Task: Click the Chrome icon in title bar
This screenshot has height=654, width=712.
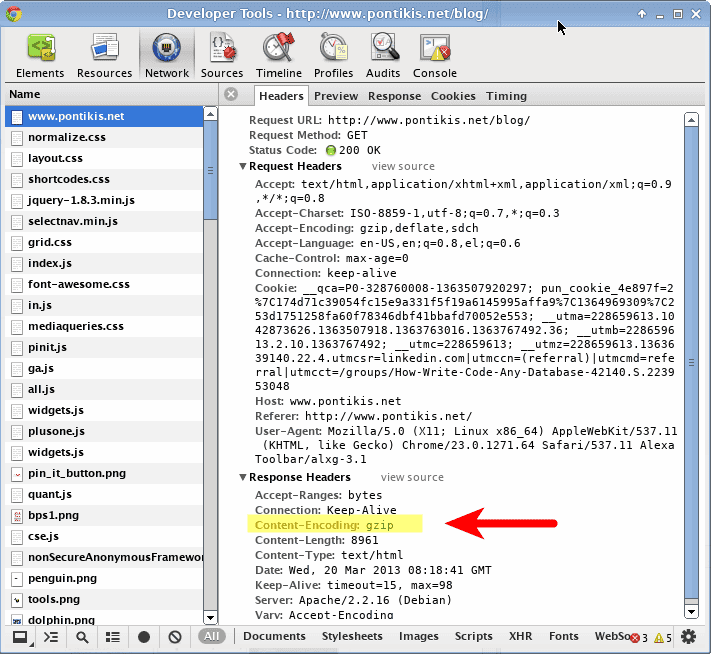Action: click(14, 14)
